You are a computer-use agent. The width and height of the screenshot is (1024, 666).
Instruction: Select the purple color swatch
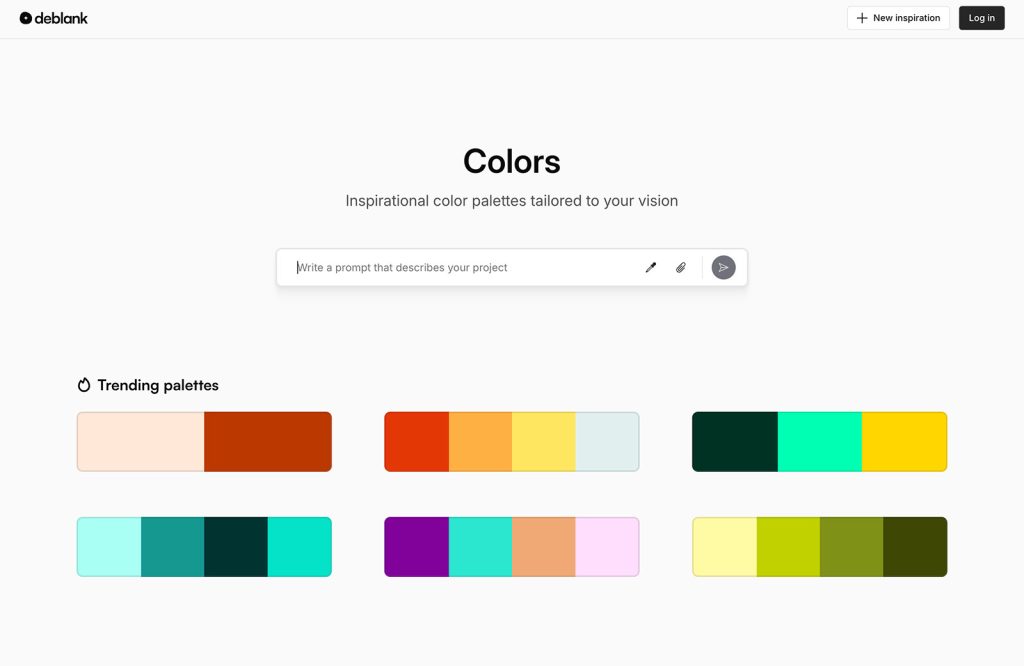coord(416,546)
